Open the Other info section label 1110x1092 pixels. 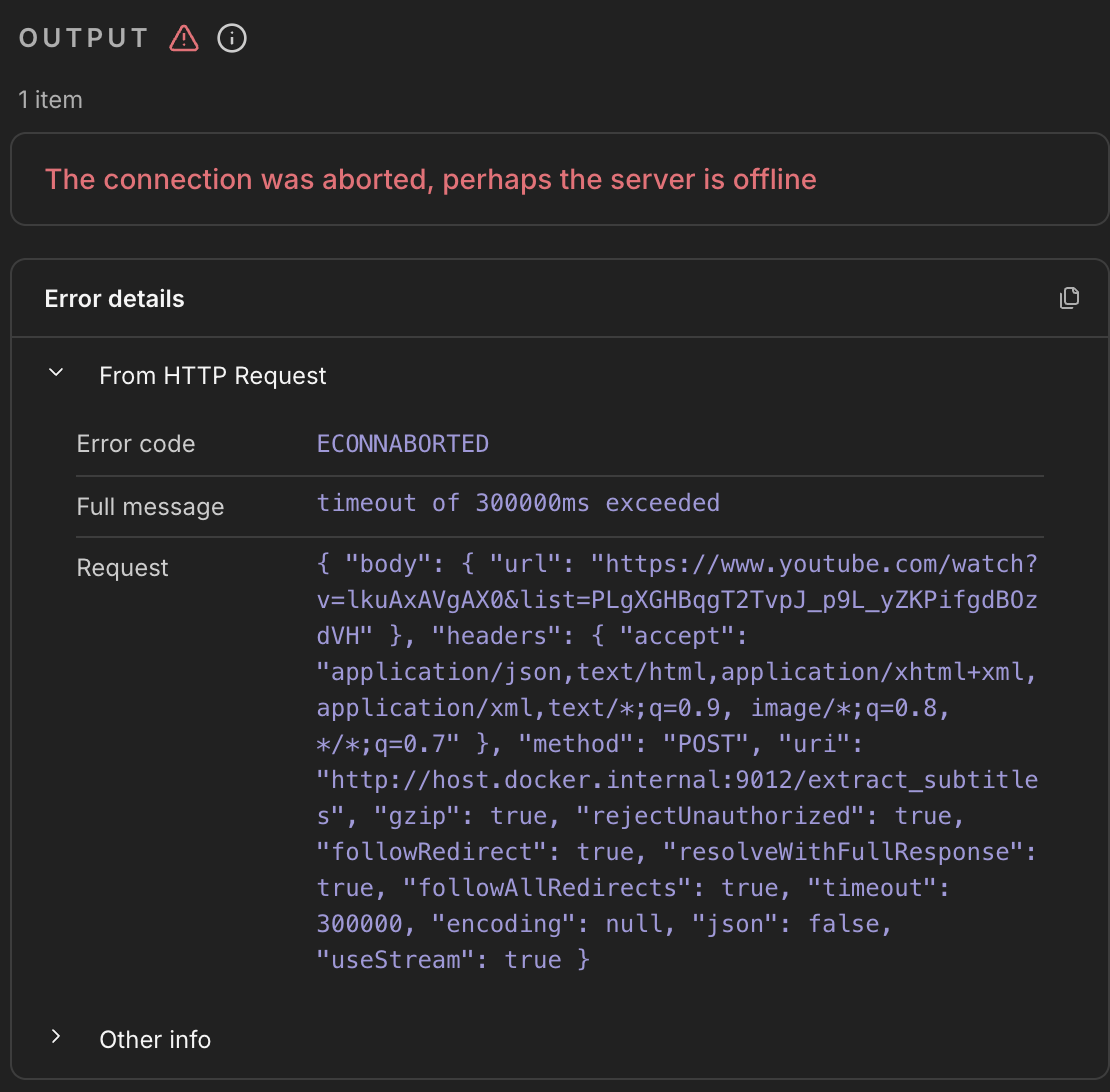coord(155,1040)
